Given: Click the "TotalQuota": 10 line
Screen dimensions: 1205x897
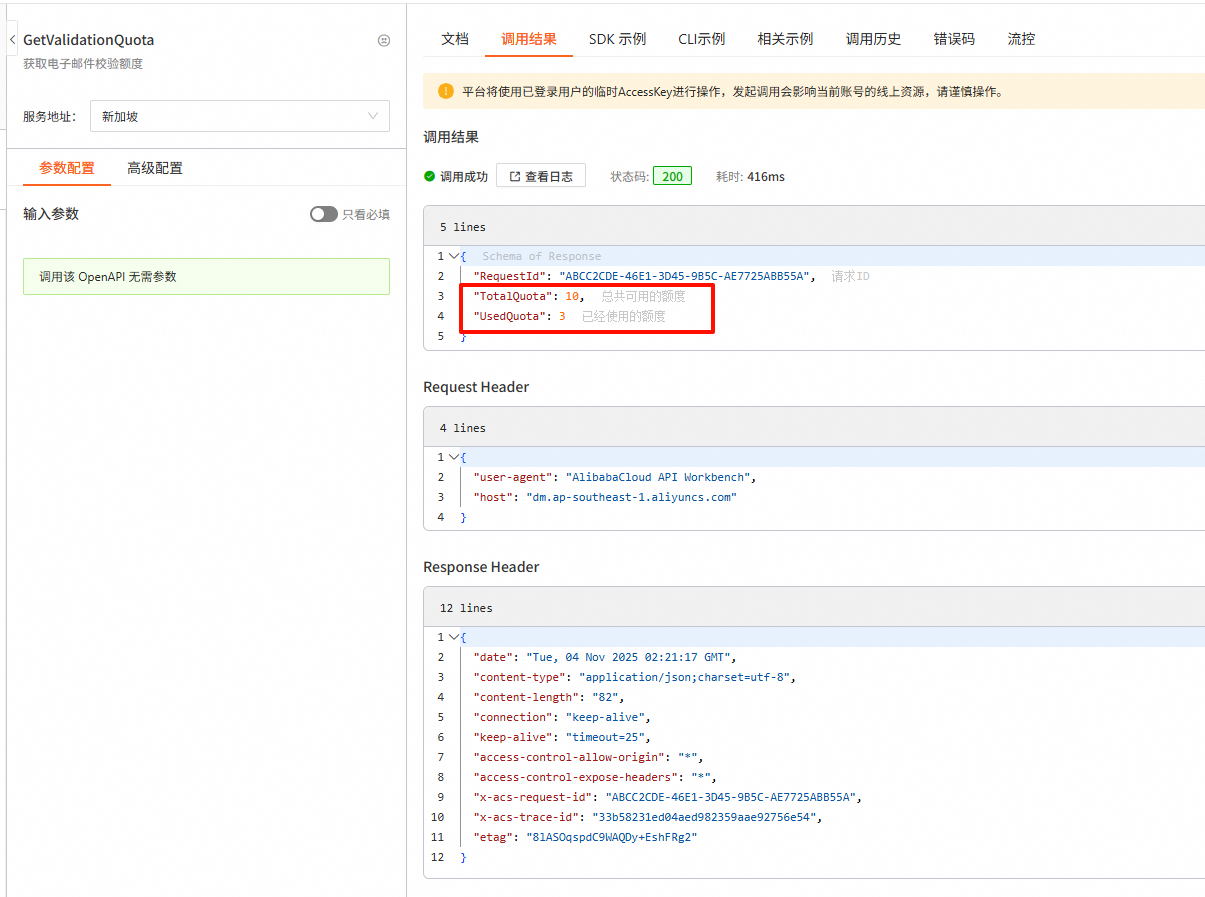Looking at the screenshot, I should tap(528, 296).
